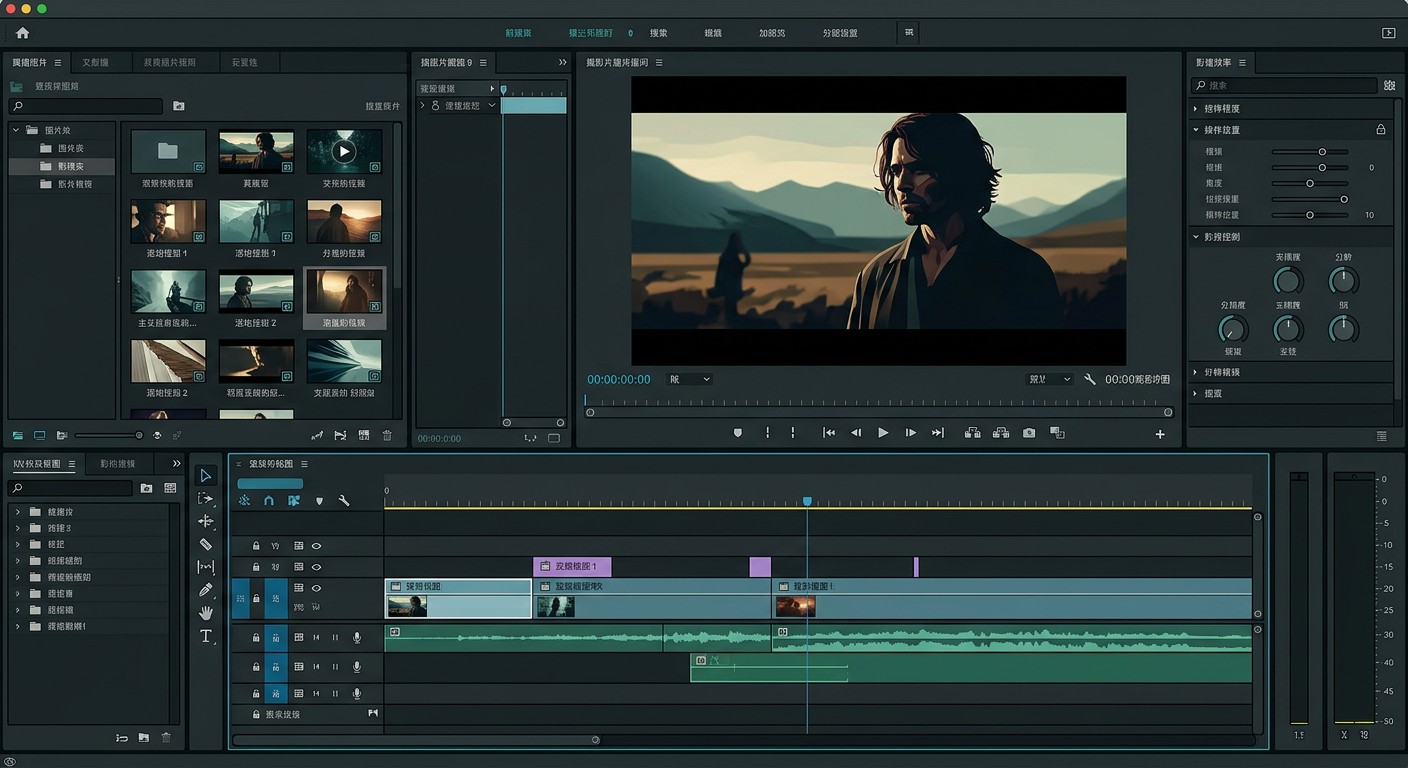Lock the middle video track
Image resolution: width=1408 pixels, height=768 pixels.
tap(256, 567)
